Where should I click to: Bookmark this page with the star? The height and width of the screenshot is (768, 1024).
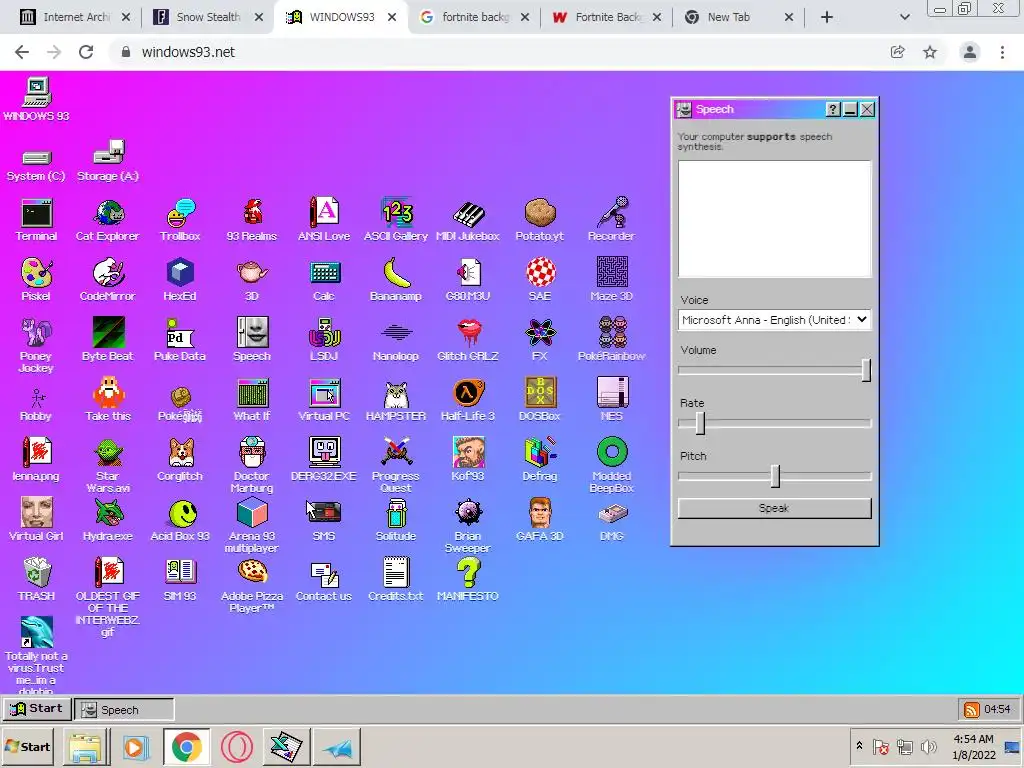930,52
